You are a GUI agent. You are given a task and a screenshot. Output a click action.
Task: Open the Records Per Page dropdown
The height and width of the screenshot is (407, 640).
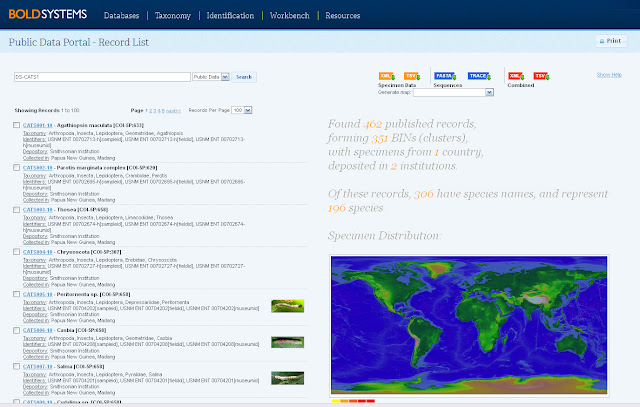[x=241, y=110]
